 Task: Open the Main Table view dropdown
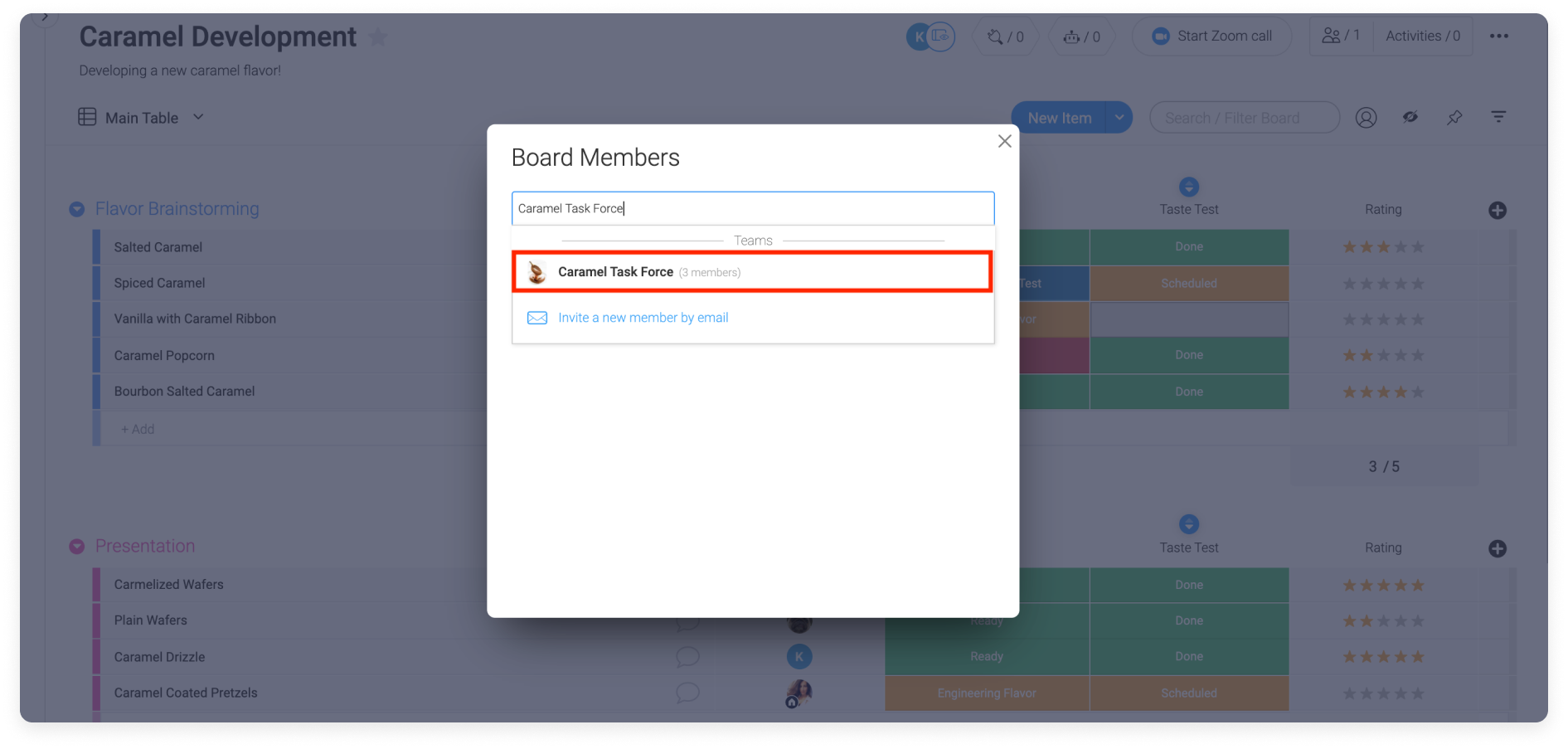pyautogui.click(x=198, y=117)
